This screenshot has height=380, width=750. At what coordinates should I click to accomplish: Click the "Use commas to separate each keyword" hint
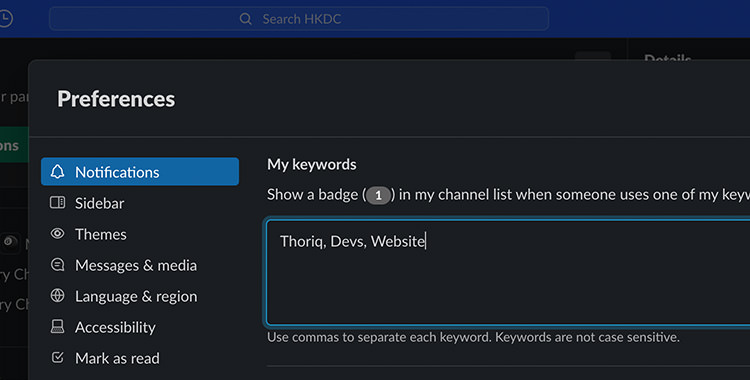pyautogui.click(x=474, y=337)
